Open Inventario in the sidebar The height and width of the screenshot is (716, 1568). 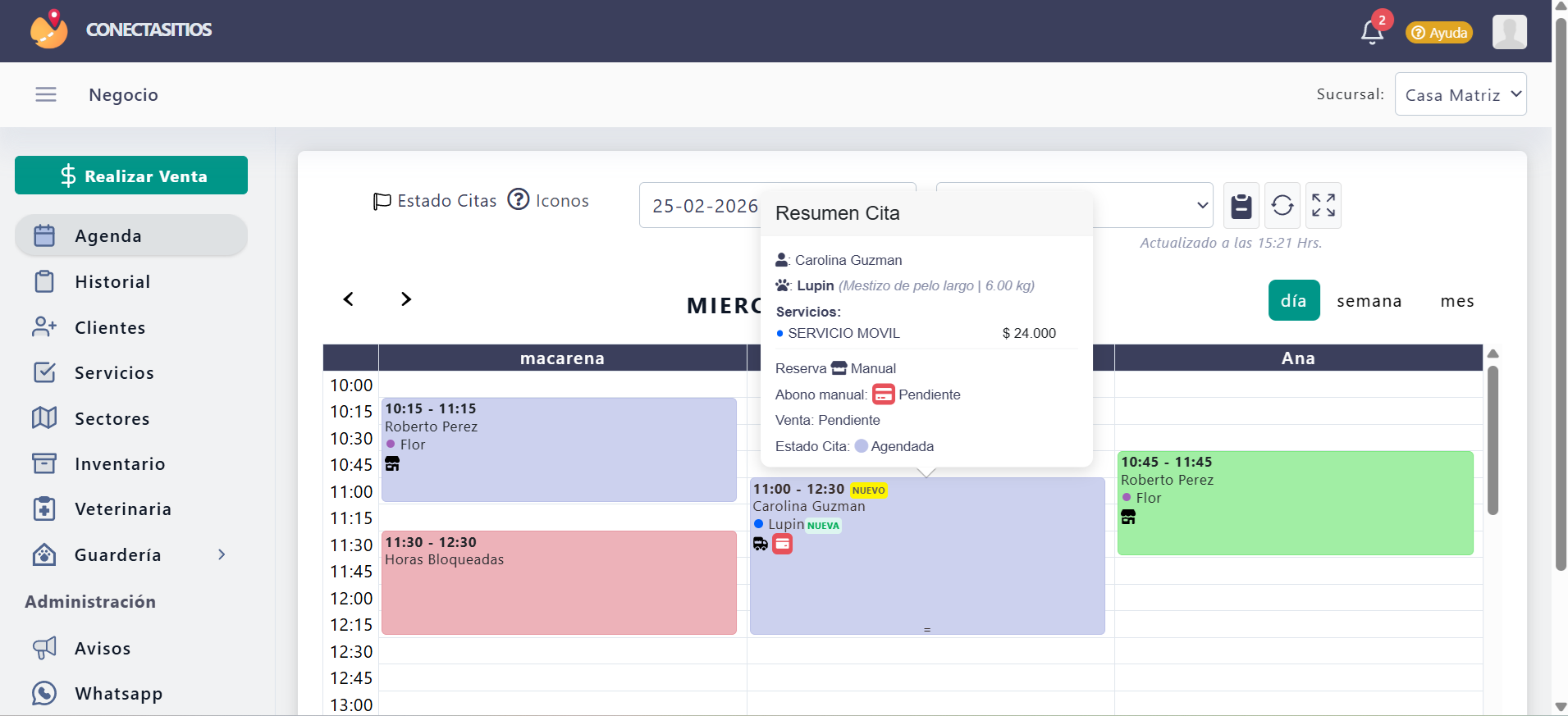(120, 464)
